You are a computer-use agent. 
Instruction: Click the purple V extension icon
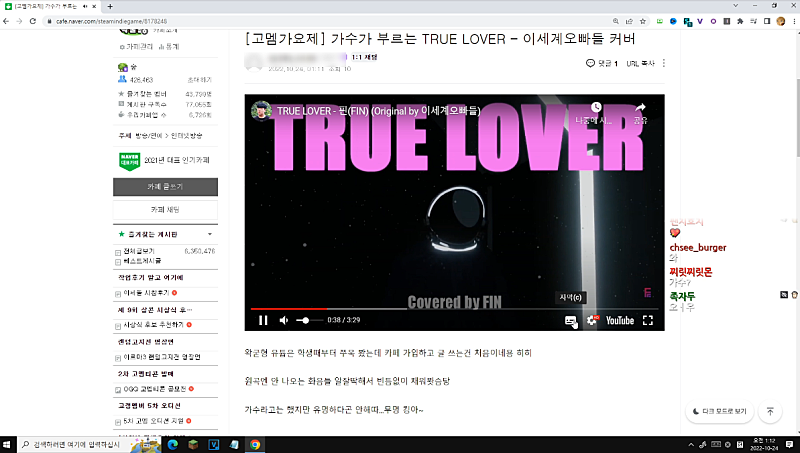tap(700, 21)
